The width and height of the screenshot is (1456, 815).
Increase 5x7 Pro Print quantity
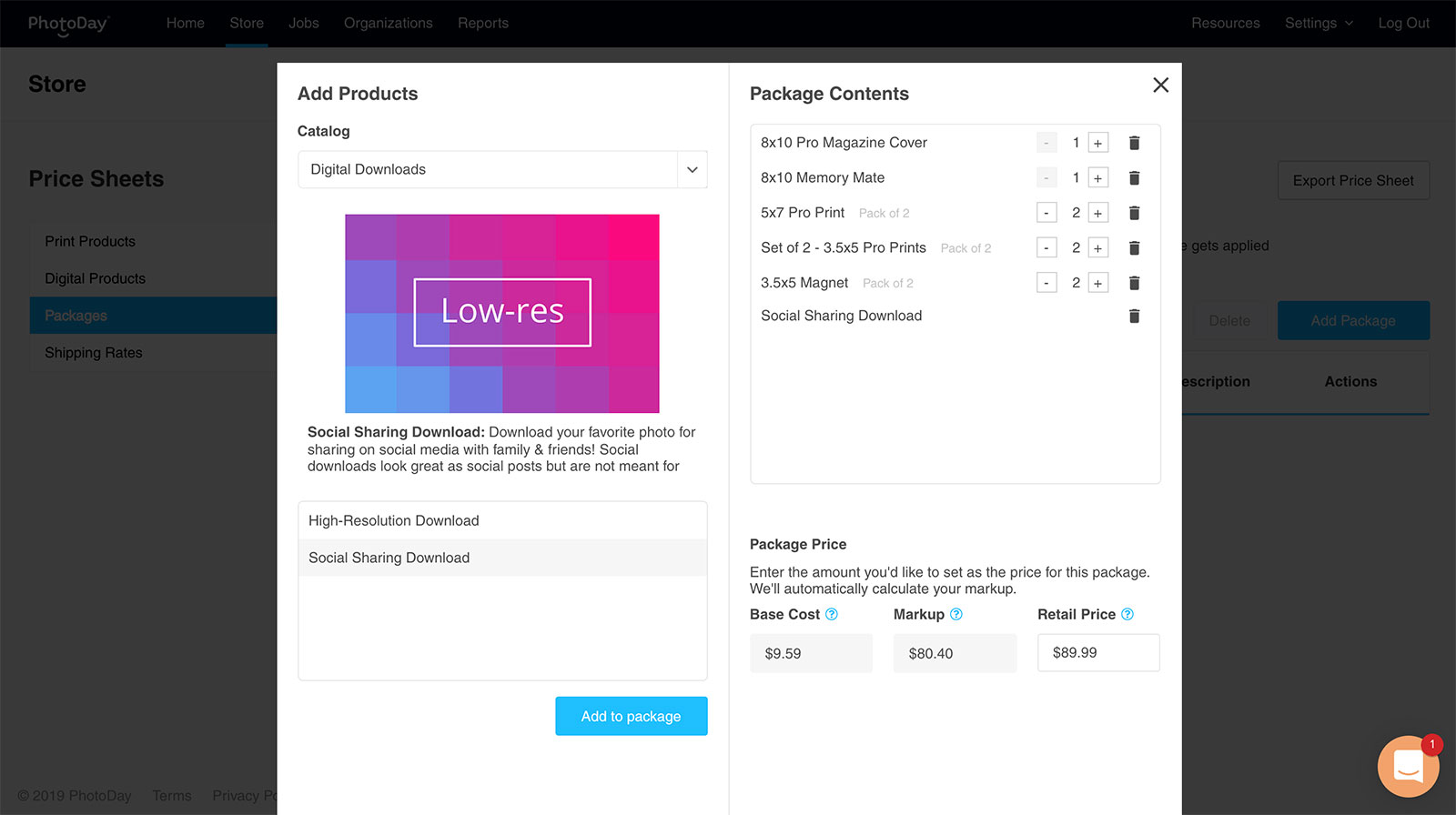[1098, 213]
